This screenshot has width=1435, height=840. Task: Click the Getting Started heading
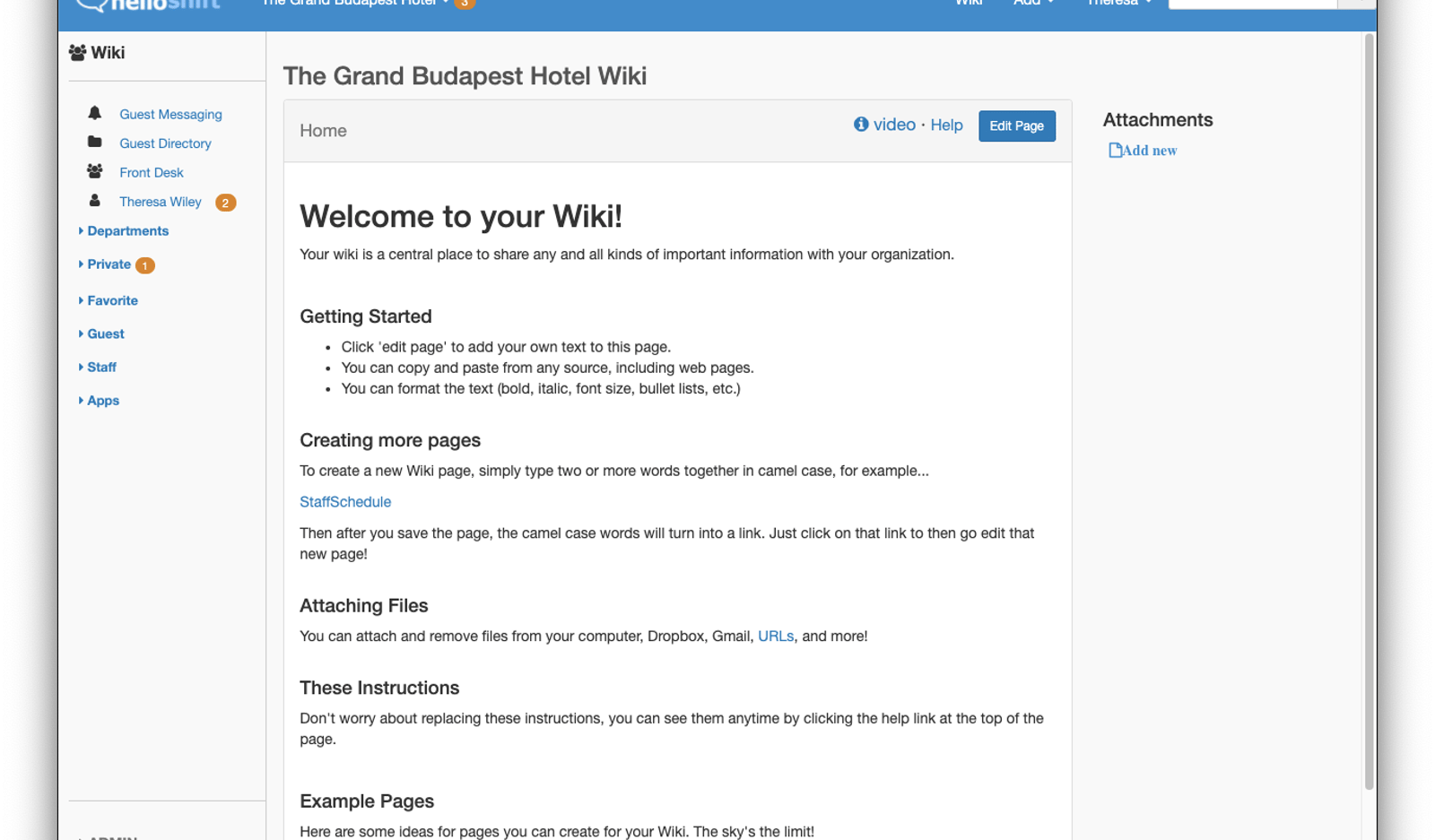366,316
